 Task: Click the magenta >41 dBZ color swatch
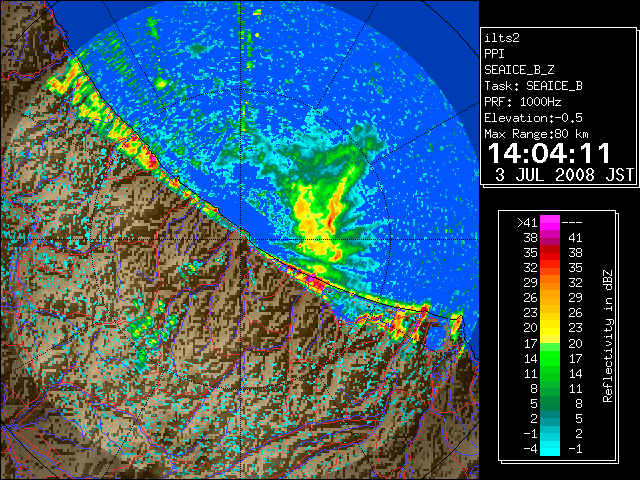pyautogui.click(x=549, y=222)
